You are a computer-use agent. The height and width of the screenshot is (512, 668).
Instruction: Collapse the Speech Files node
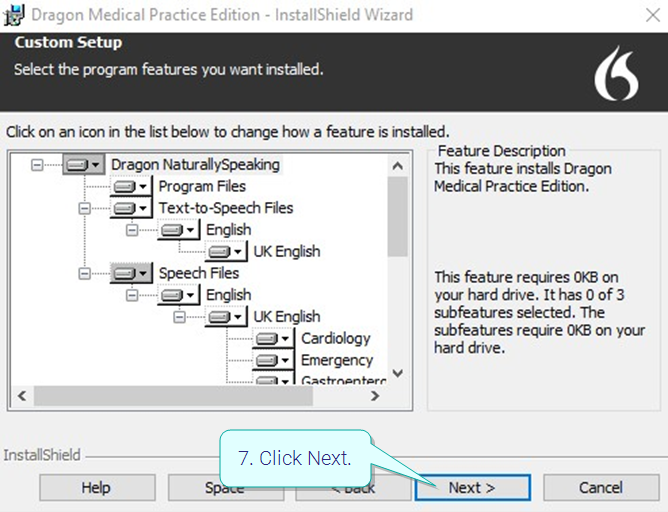[84, 273]
